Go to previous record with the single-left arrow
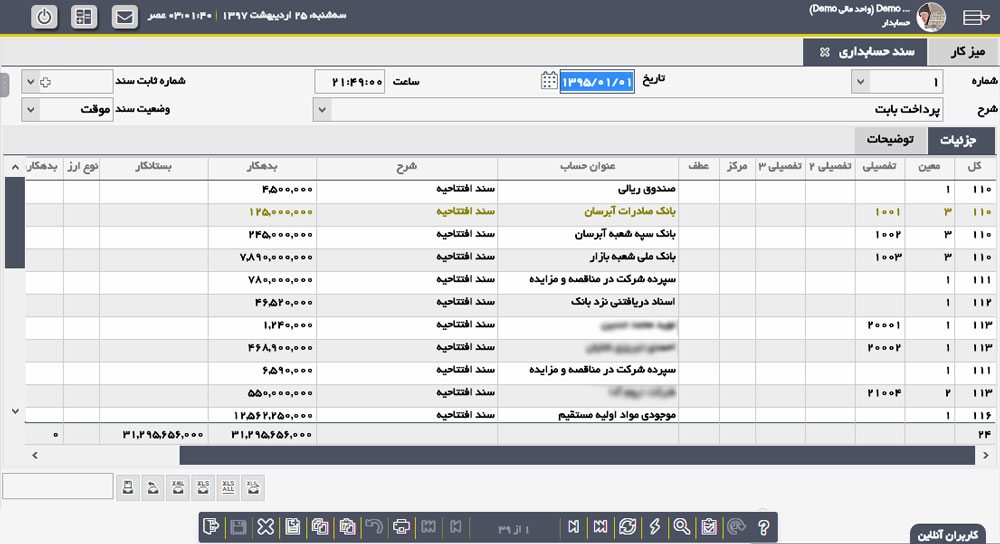1000x544 pixels. click(455, 527)
